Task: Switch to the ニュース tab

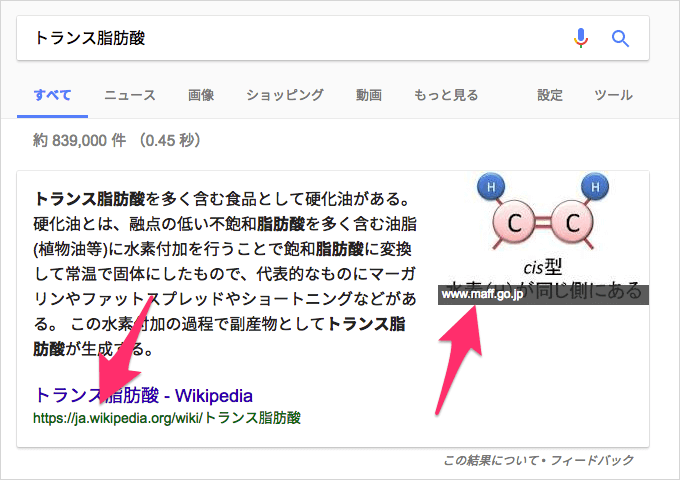Action: click(130, 95)
